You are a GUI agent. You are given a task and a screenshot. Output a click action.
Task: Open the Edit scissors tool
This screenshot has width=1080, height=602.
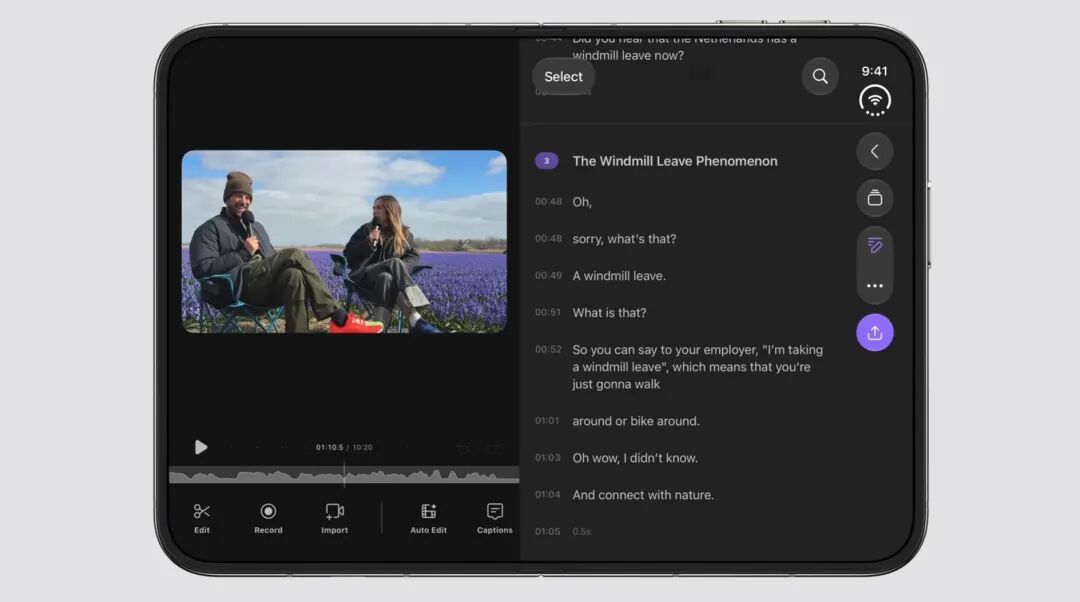pos(202,518)
